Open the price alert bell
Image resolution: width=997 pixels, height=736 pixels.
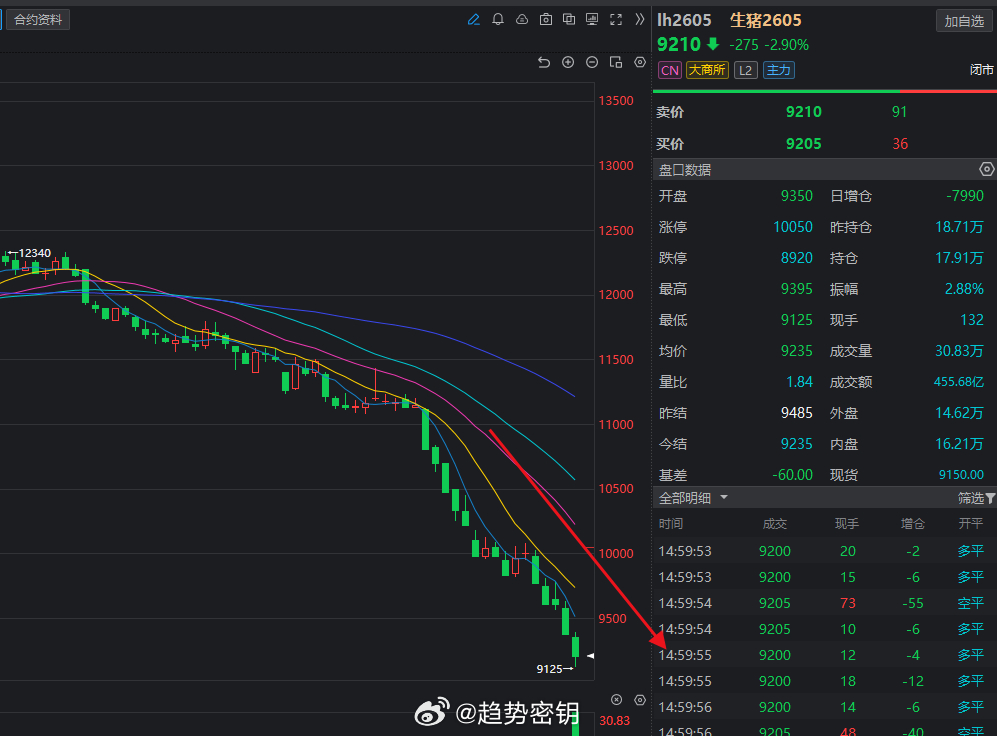(498, 20)
